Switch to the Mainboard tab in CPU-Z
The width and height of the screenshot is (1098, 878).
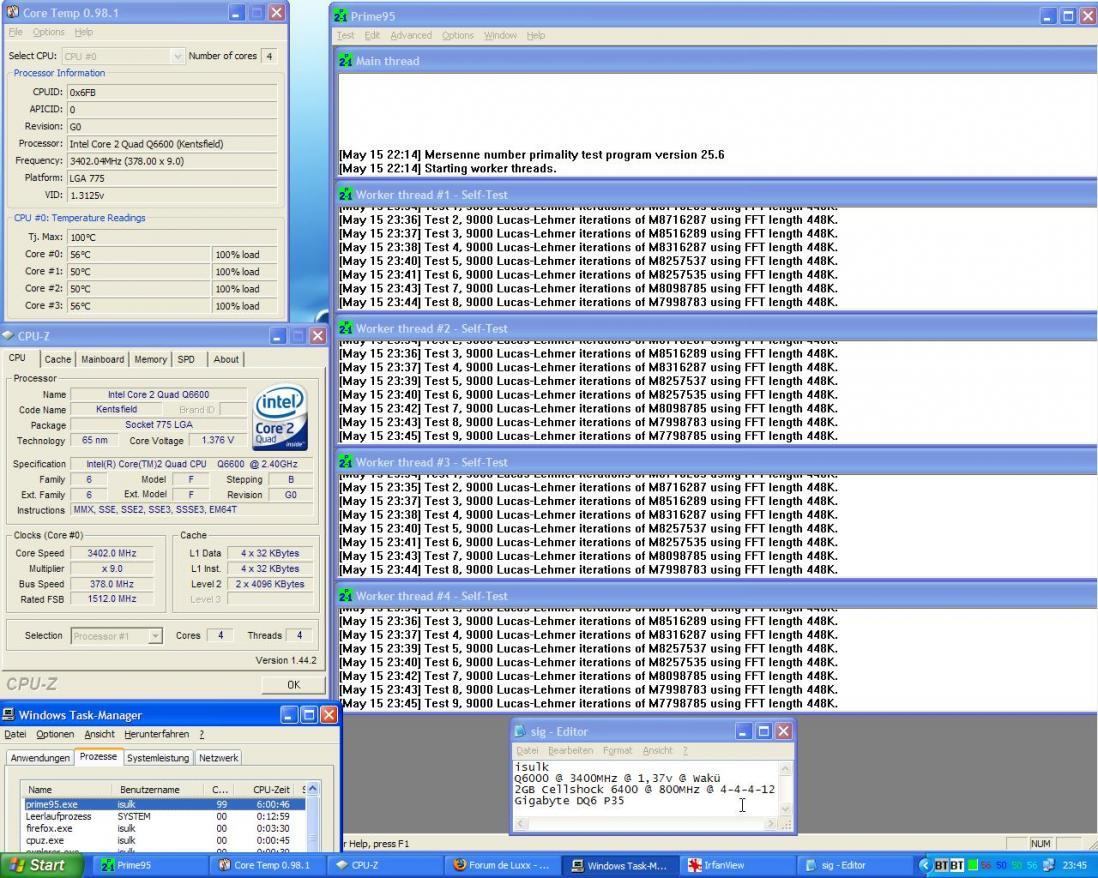[102, 359]
